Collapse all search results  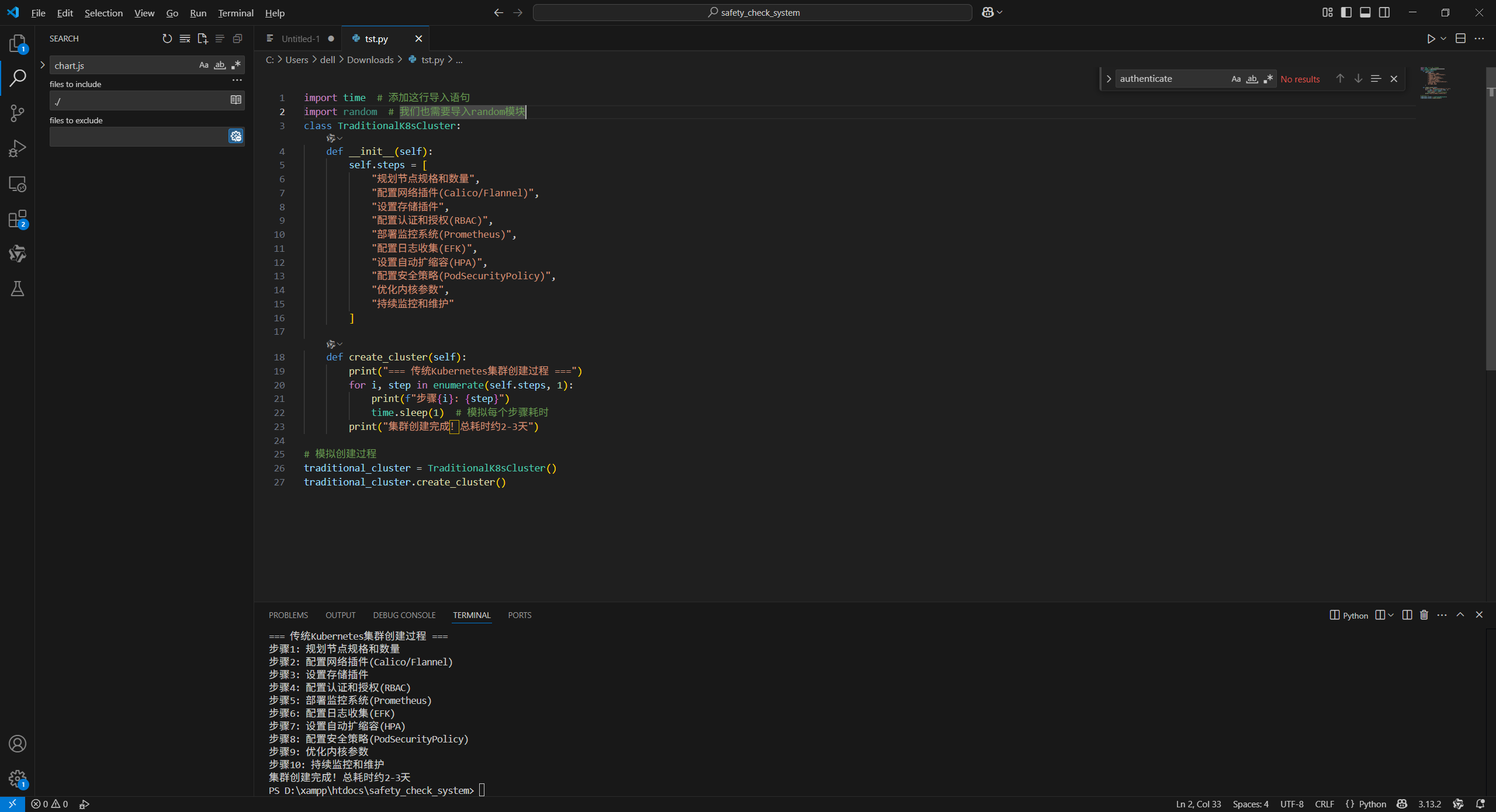tap(237, 39)
